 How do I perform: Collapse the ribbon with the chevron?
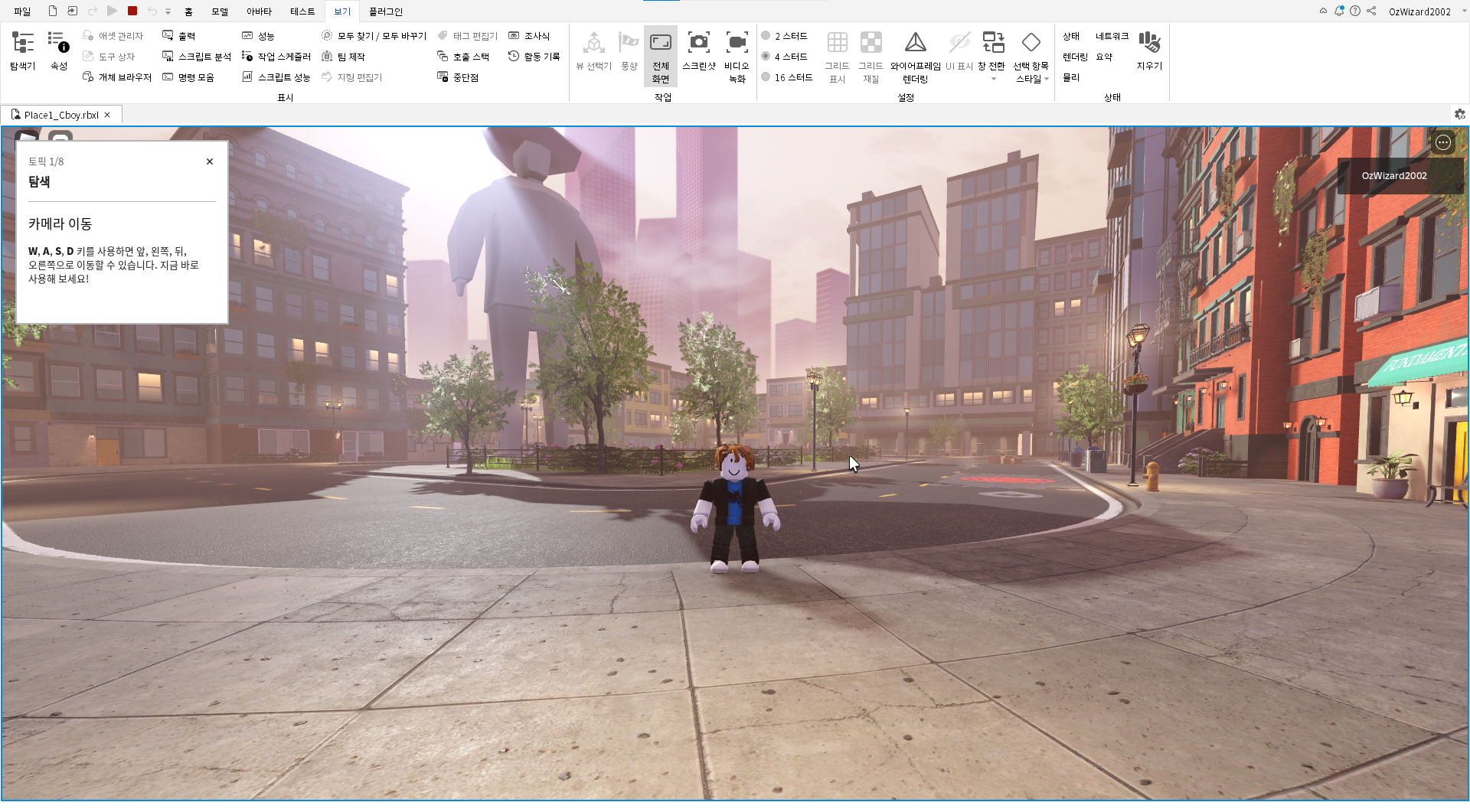point(1323,11)
